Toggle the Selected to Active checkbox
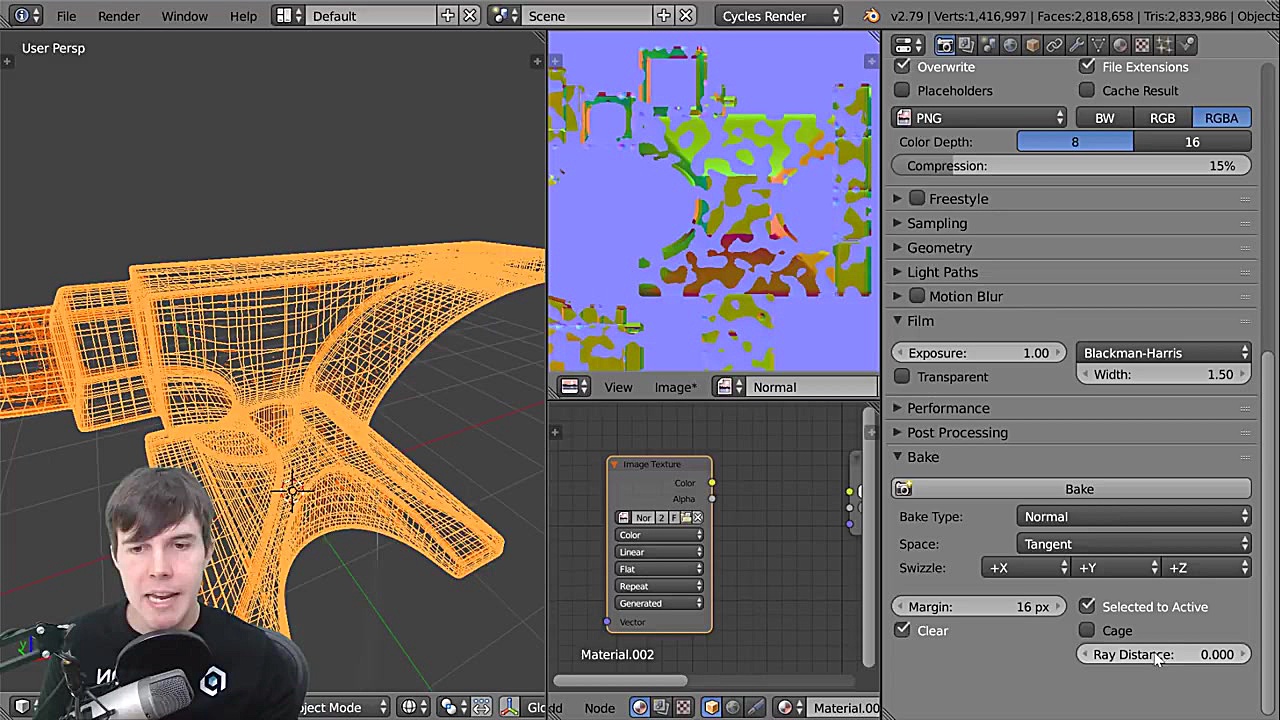Screen dimensions: 1280x720 1087,607
